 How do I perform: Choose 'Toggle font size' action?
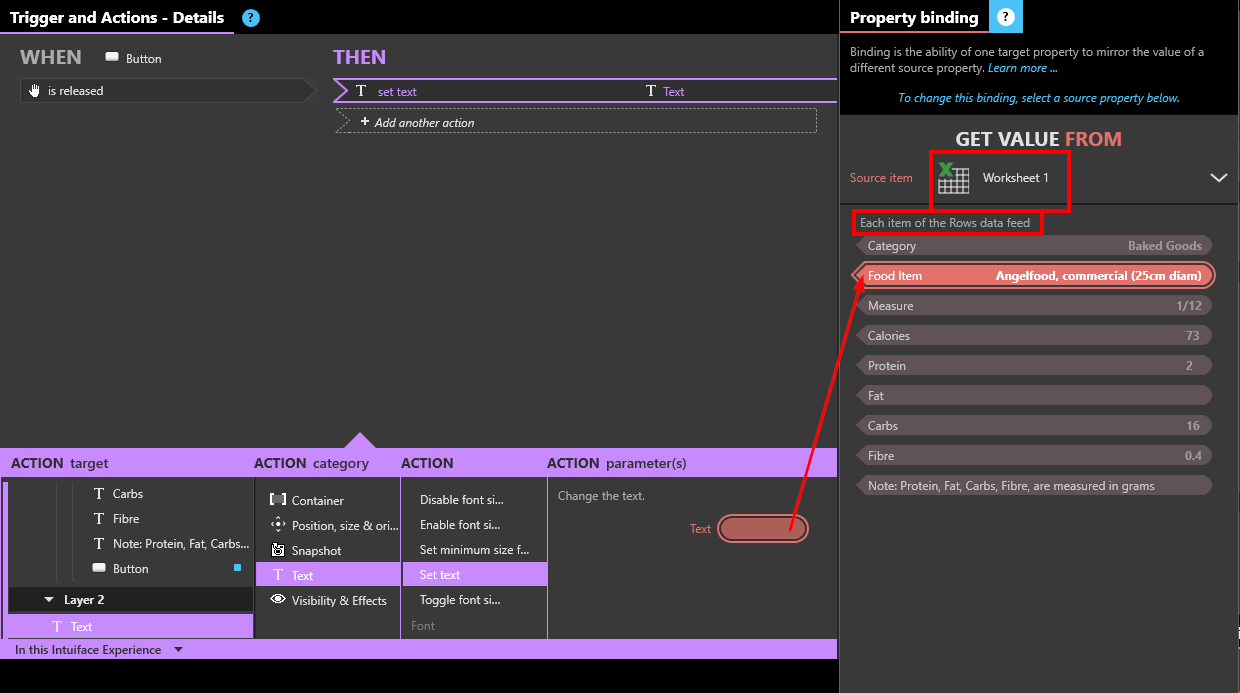pyautogui.click(x=461, y=600)
